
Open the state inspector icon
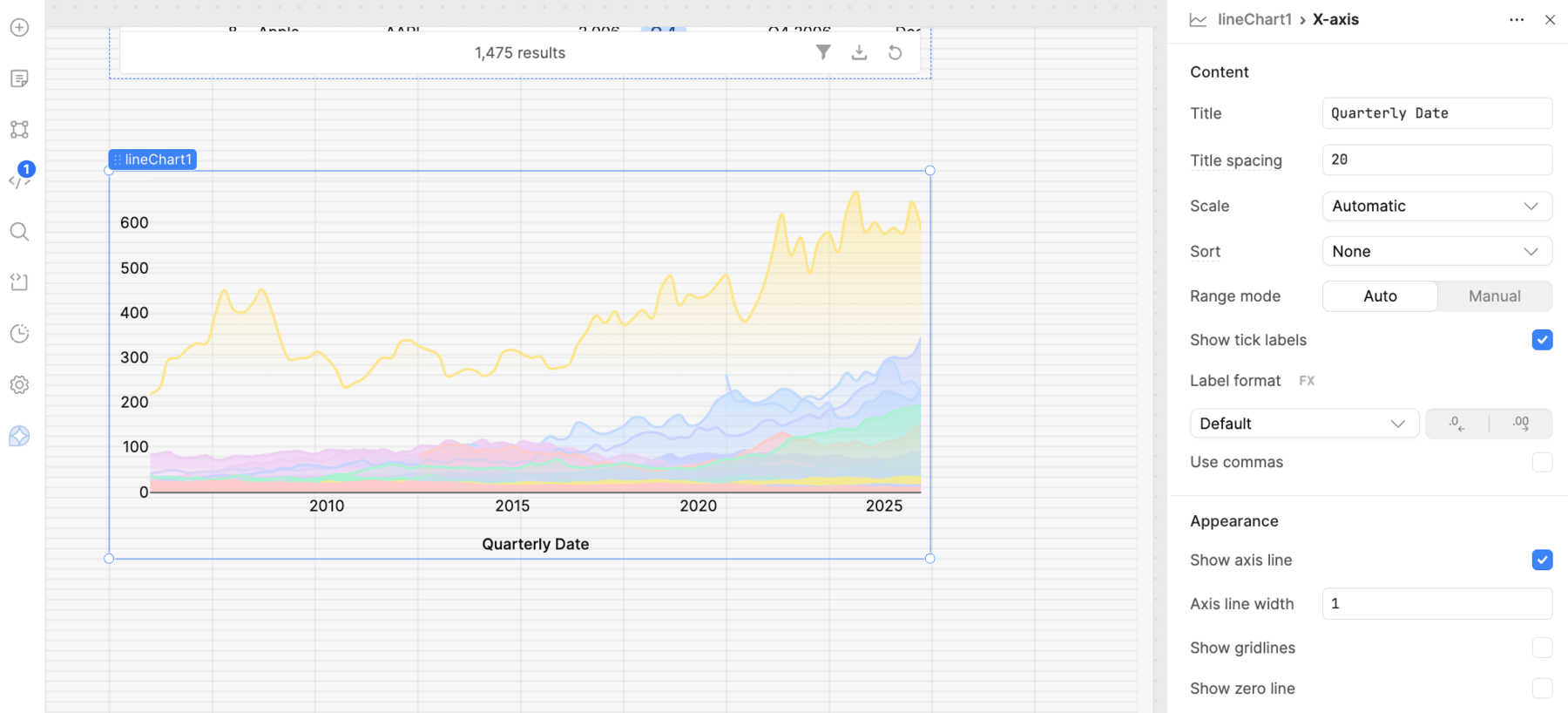[19, 282]
